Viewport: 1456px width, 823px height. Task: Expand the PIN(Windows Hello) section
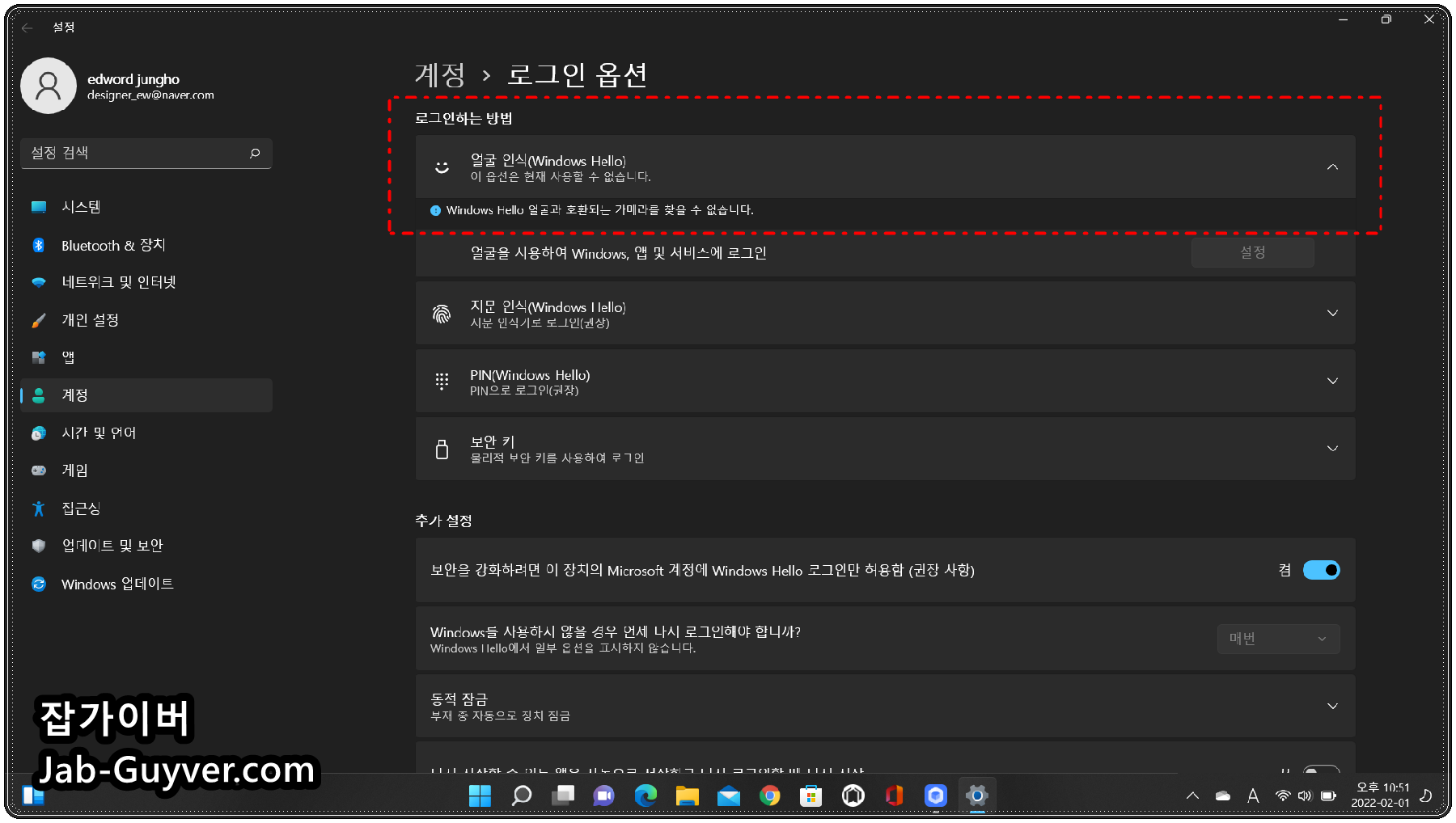(x=1331, y=381)
